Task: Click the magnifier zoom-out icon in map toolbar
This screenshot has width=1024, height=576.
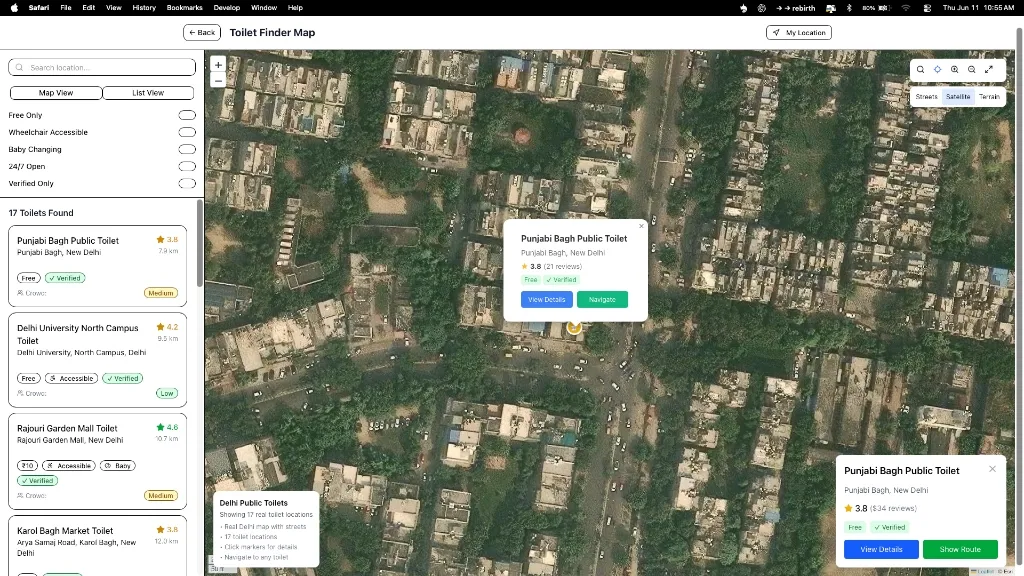Action: (972, 69)
